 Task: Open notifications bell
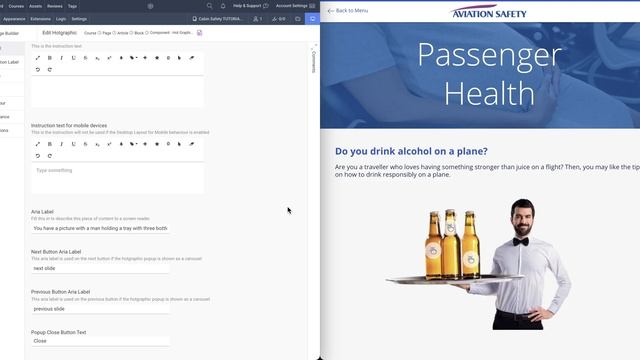coord(223,6)
